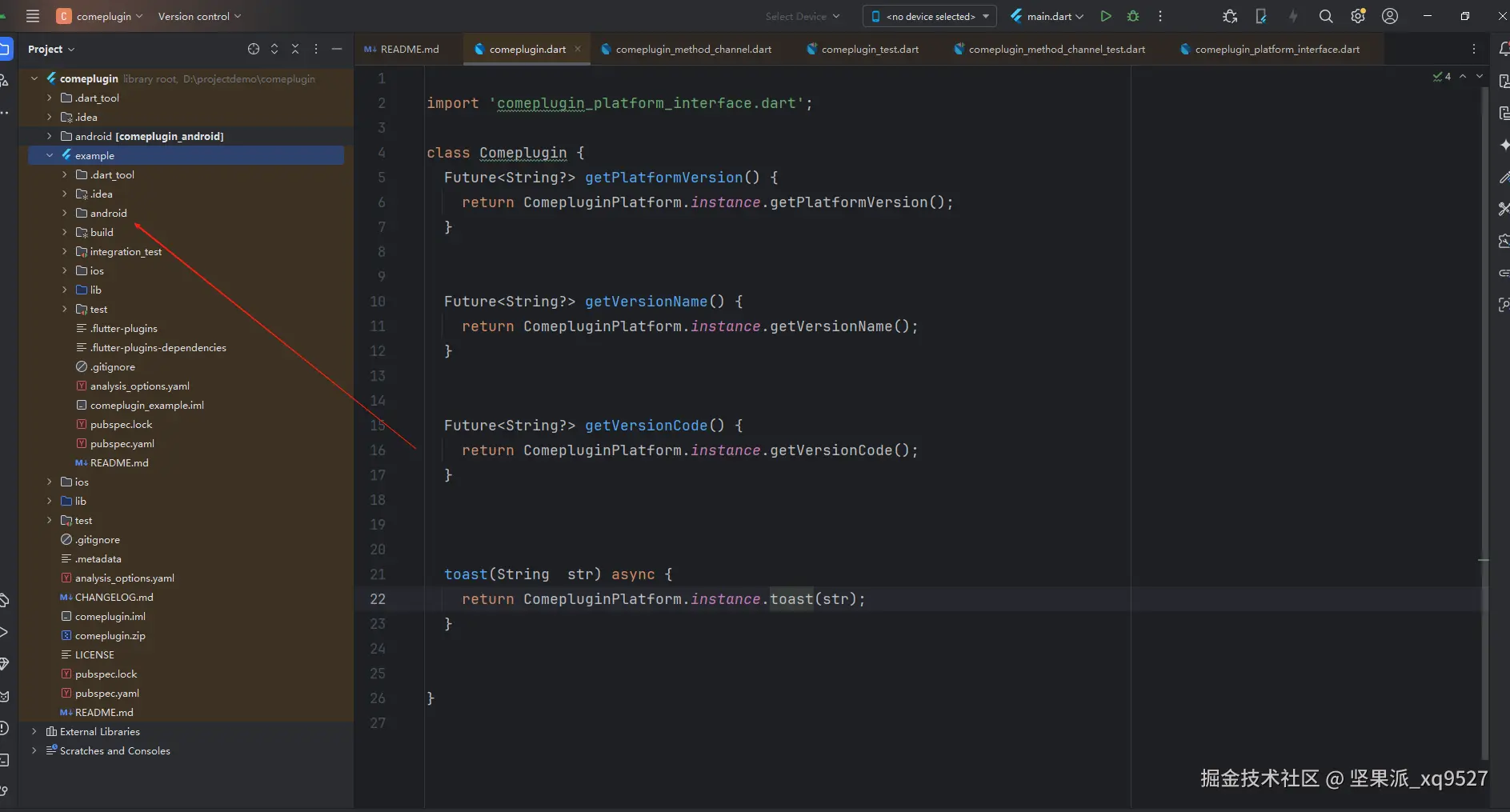The height and width of the screenshot is (812, 1510).
Task: Click getVersionName method name in code
Action: [646, 302]
